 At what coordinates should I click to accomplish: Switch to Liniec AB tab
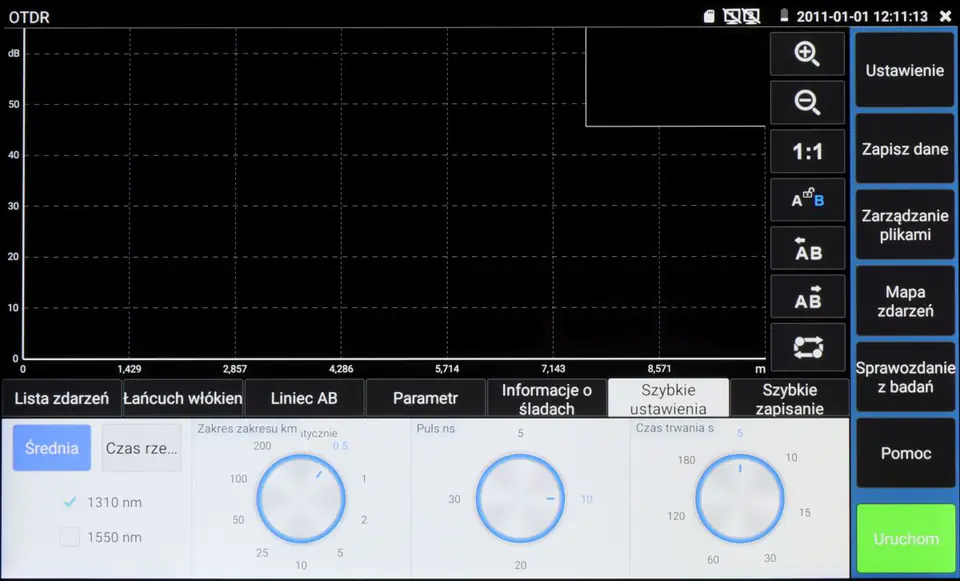click(304, 398)
